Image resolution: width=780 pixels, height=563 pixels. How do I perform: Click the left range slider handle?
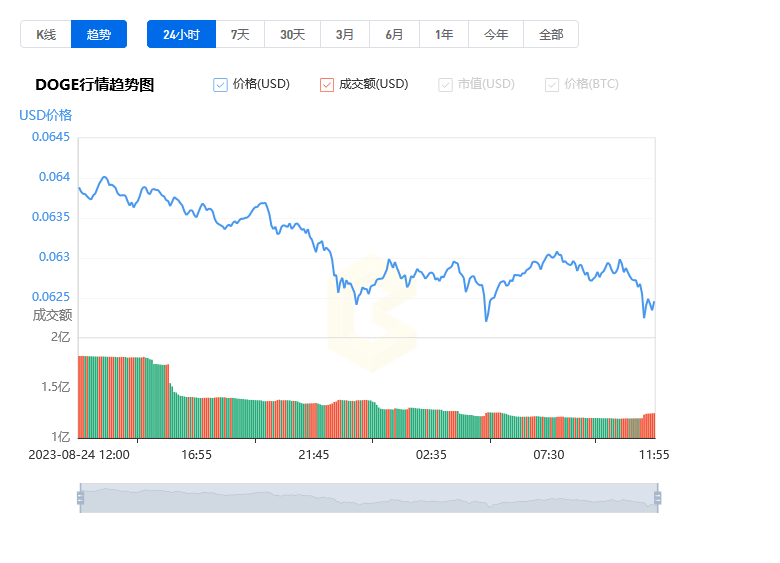81,498
